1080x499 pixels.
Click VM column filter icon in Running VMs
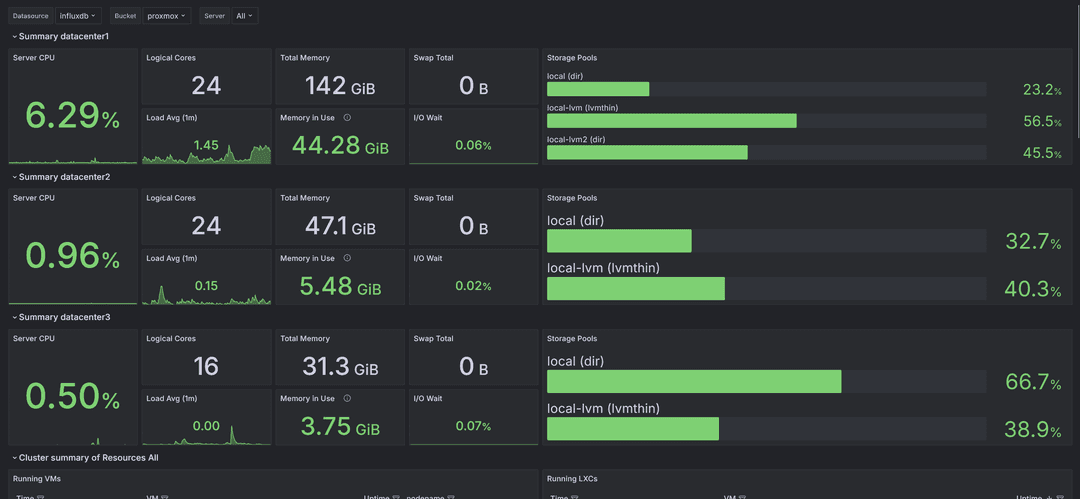(x=165, y=497)
